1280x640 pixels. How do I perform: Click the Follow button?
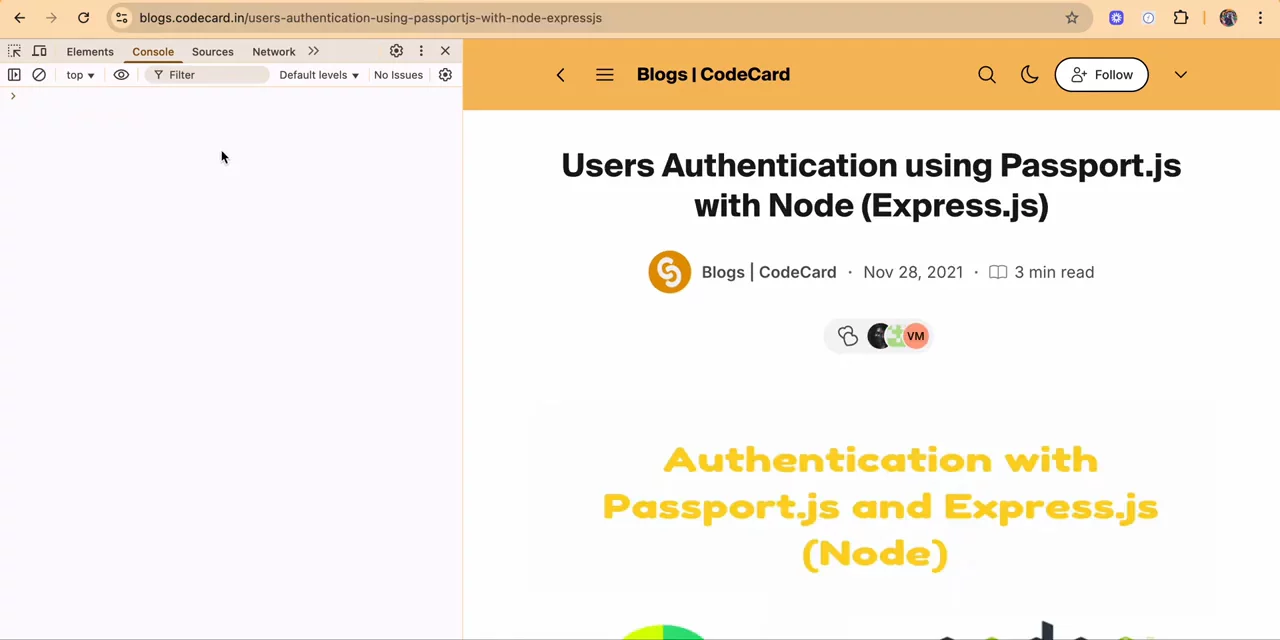[1101, 75]
